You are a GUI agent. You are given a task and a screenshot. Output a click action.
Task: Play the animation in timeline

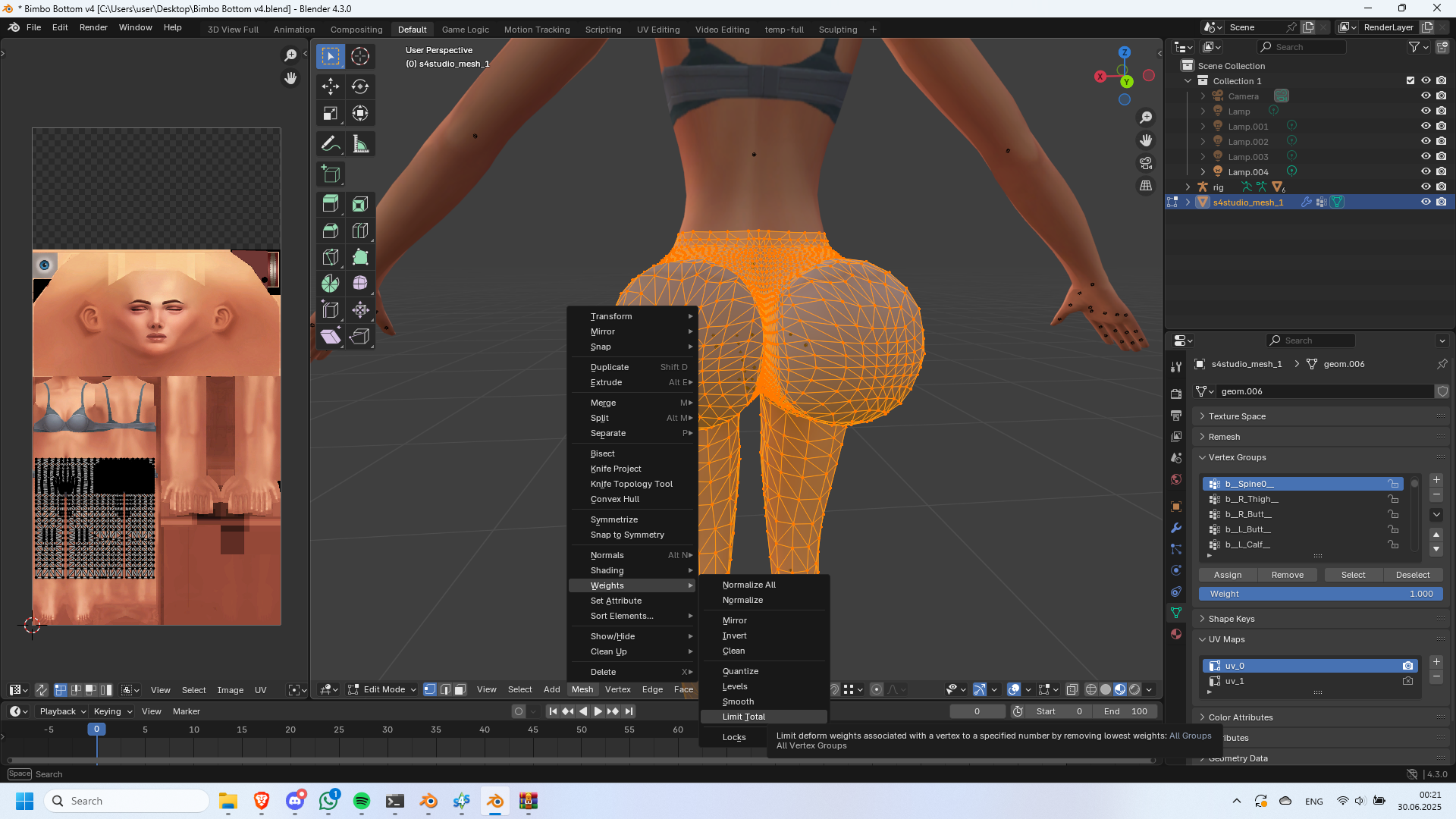point(598,711)
